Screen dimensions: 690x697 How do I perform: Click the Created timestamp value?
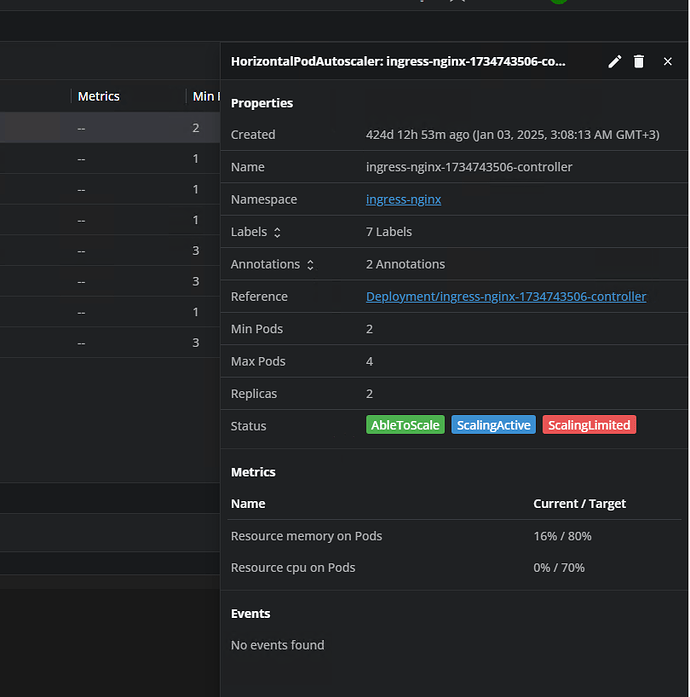click(512, 135)
